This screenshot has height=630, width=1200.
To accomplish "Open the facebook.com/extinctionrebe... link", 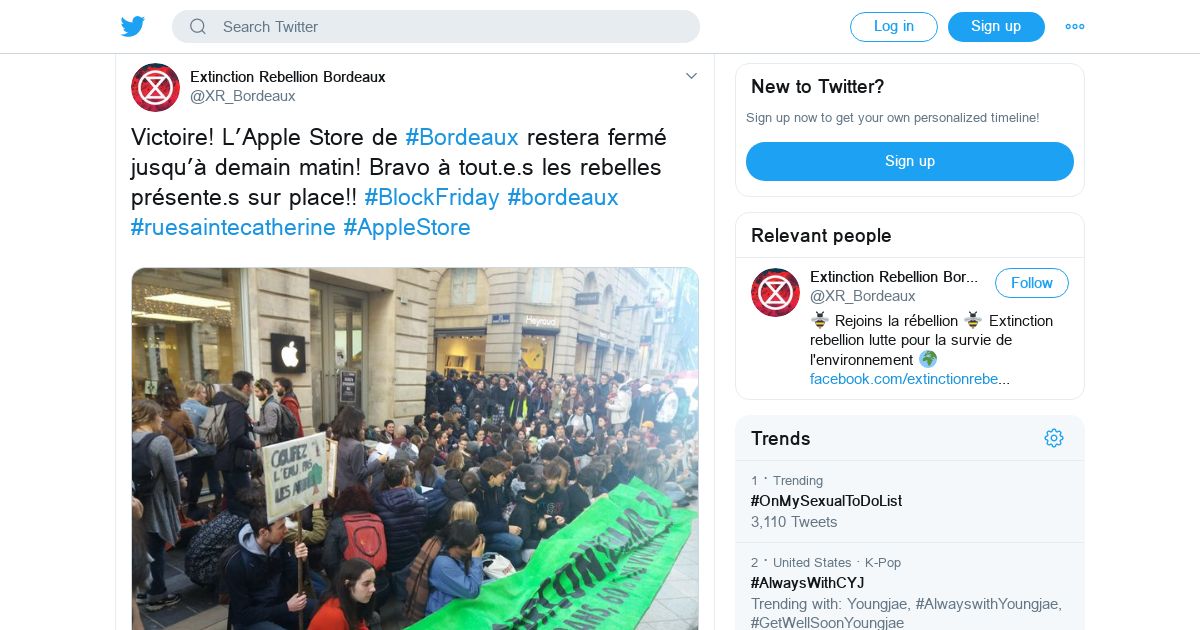I will pos(910,379).
